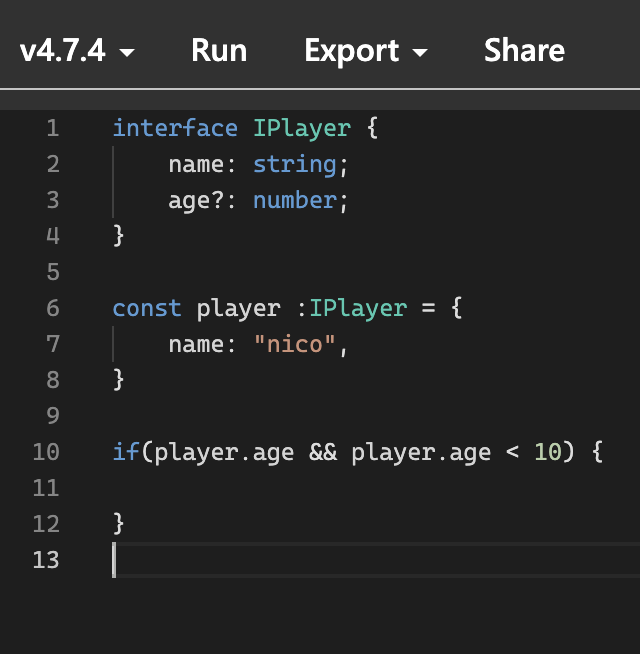Image resolution: width=640 pixels, height=654 pixels.
Task: Click 'IPlayer' in the interface declaration
Action: point(302,128)
